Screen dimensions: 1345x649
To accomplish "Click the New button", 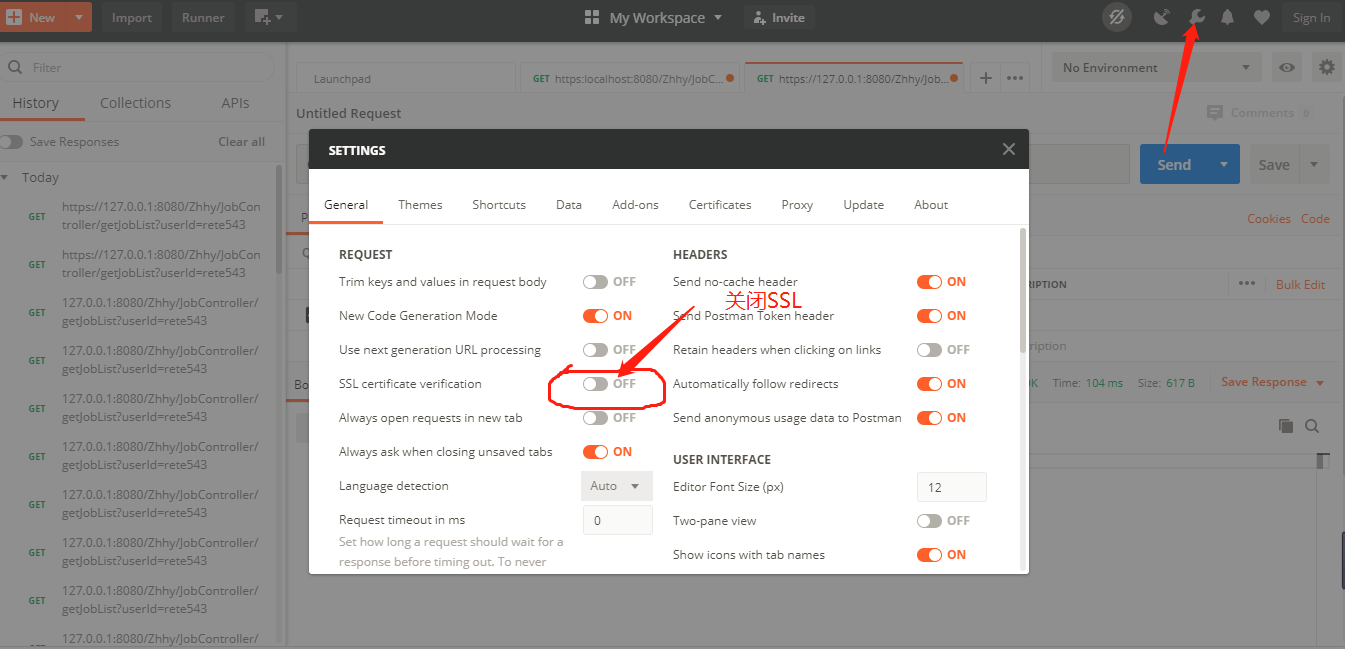I will [33, 17].
